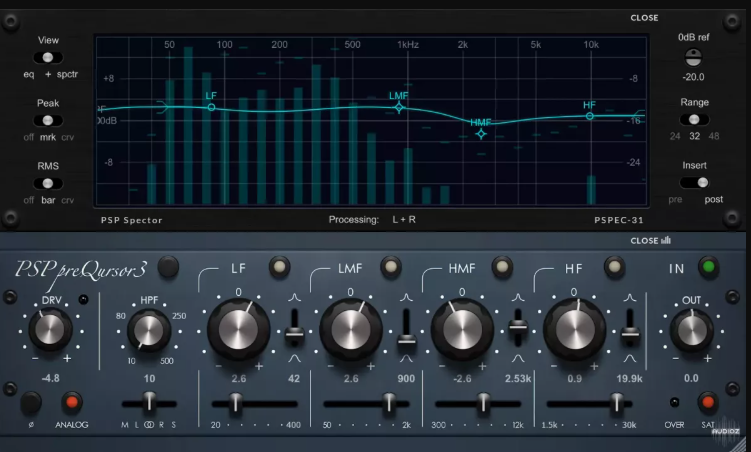This screenshot has width=751, height=452.
Task: Click the LMF narrow Q icon
Action: coord(406,298)
